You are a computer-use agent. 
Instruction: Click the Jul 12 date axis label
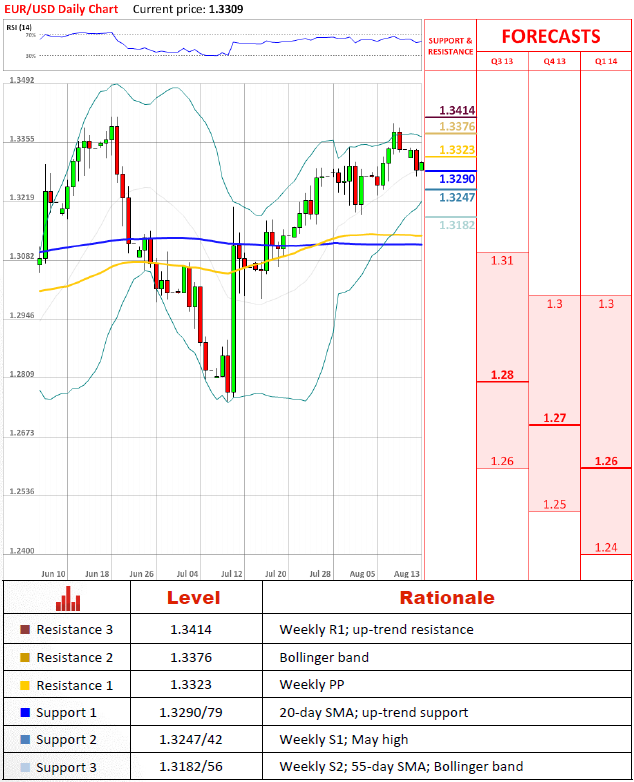point(231,574)
